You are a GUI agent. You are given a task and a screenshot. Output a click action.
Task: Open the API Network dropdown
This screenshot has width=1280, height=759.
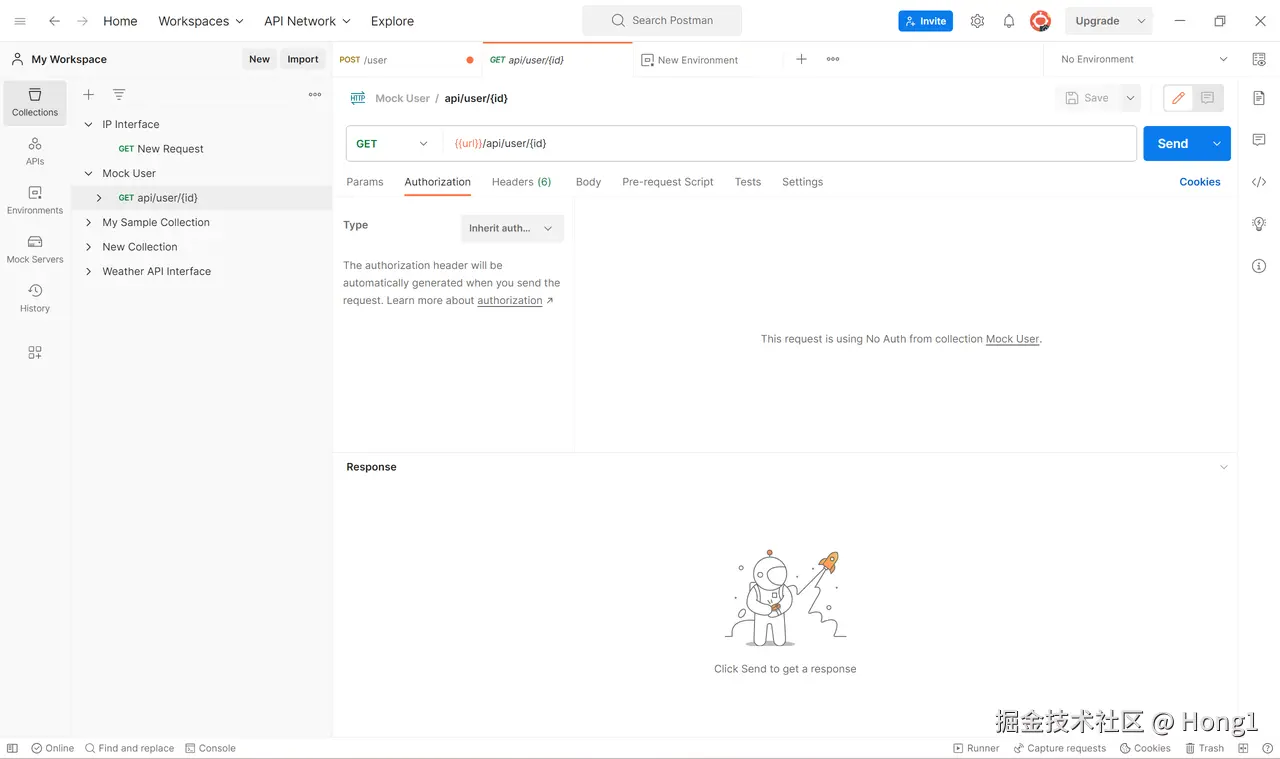pos(307,21)
